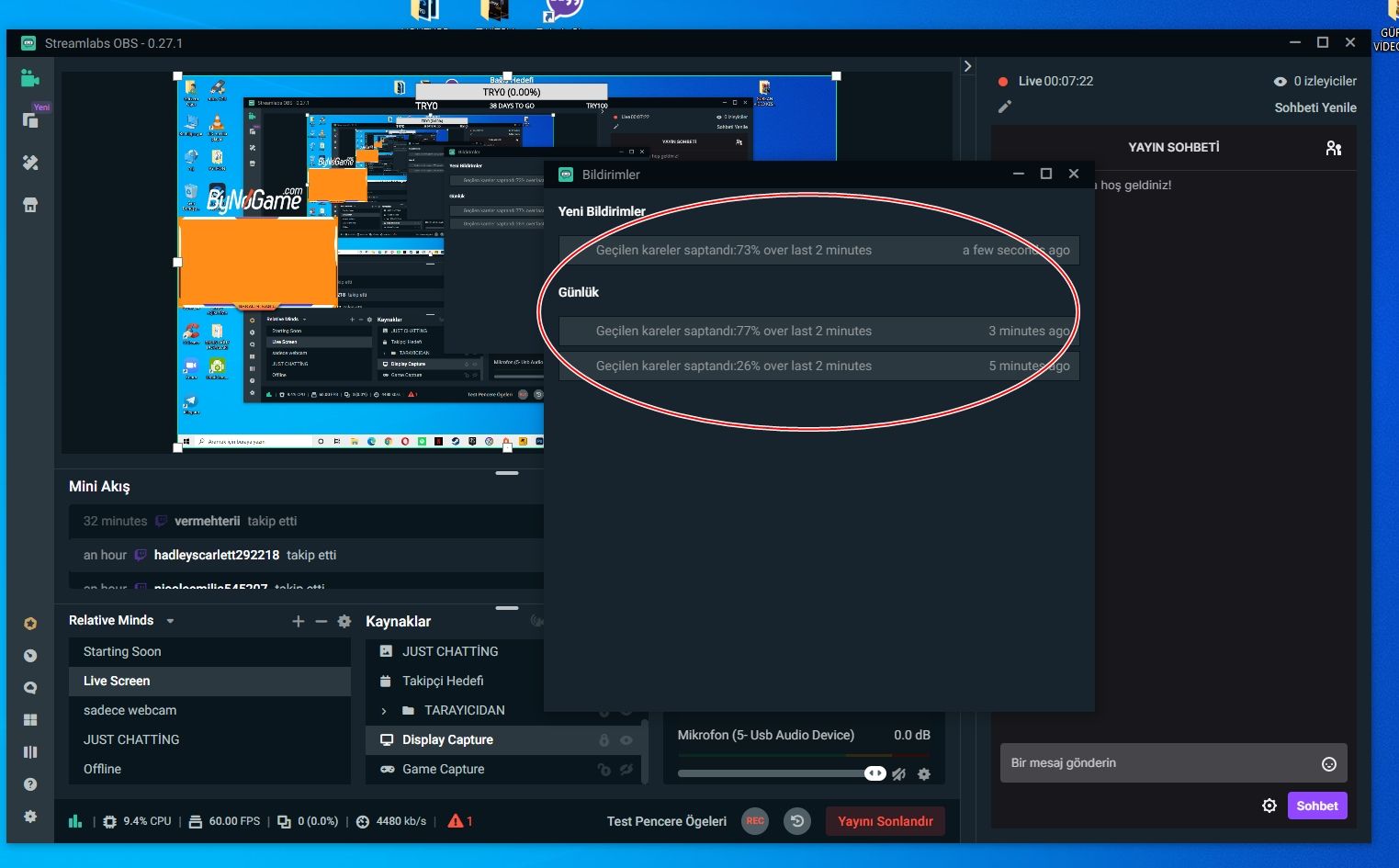1399x868 pixels.
Task: Click the Mini Akış panel resize handle bar
Action: (507, 473)
